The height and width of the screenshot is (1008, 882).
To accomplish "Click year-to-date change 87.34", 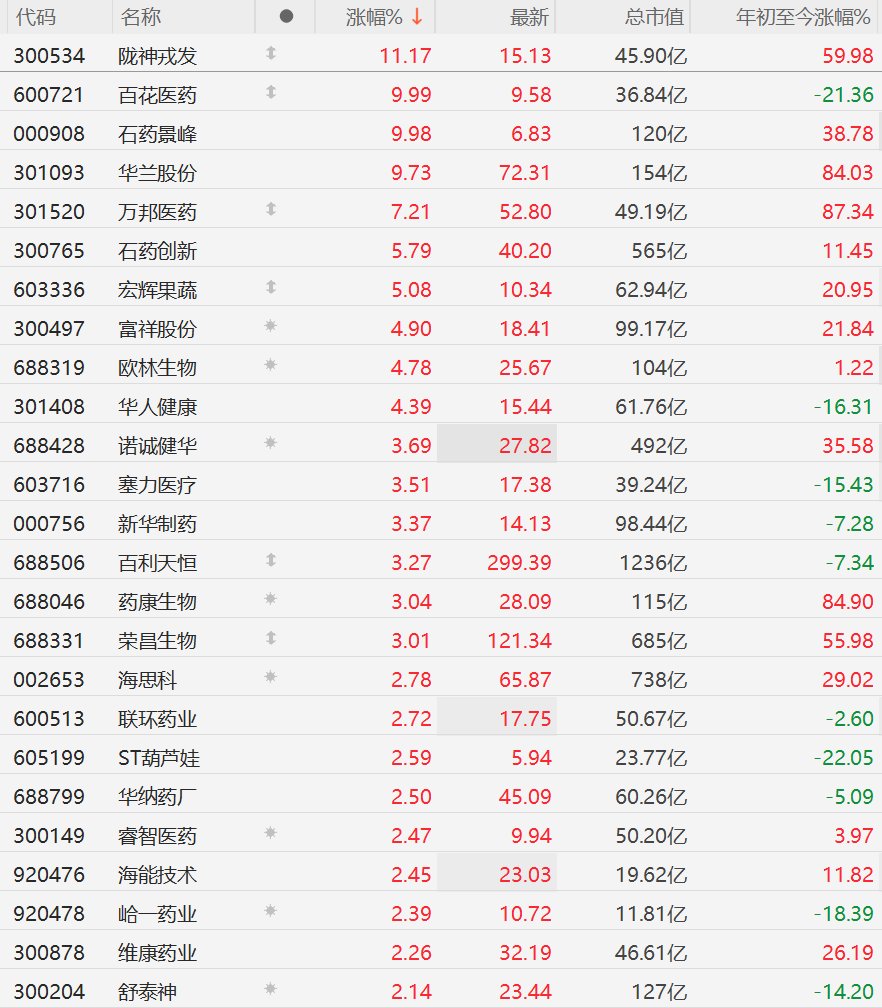I will (x=848, y=212).
